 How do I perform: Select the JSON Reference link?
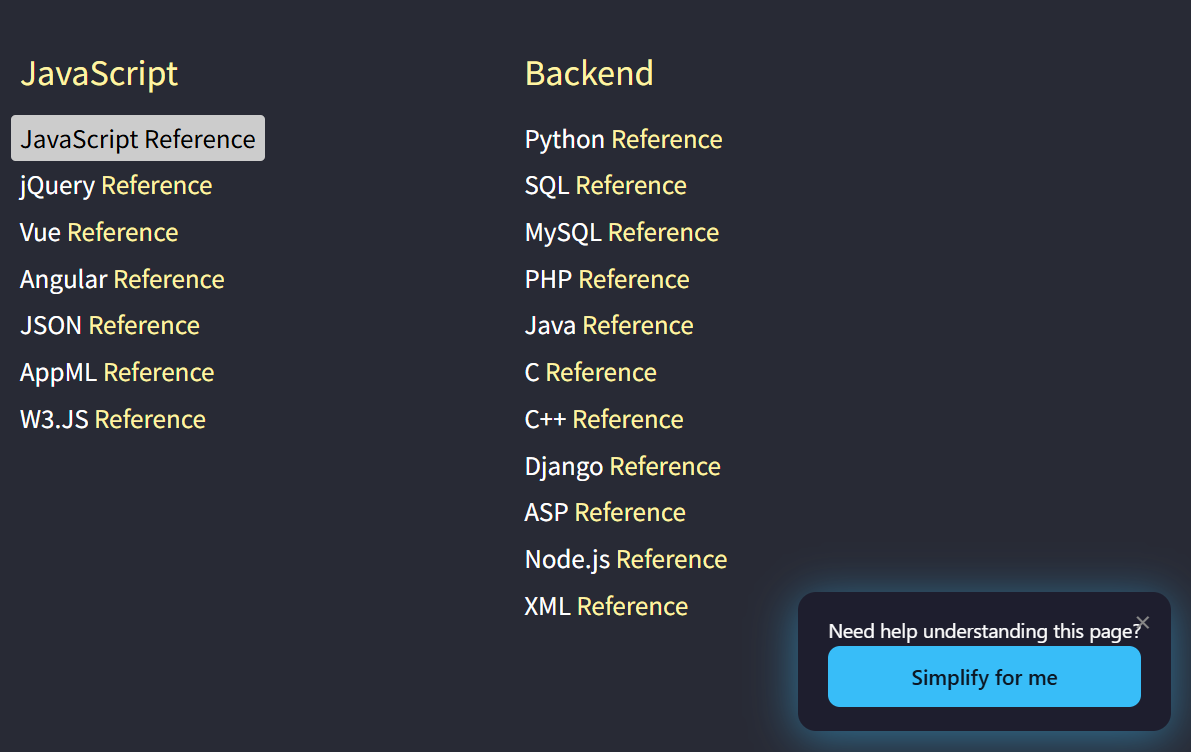coord(110,326)
